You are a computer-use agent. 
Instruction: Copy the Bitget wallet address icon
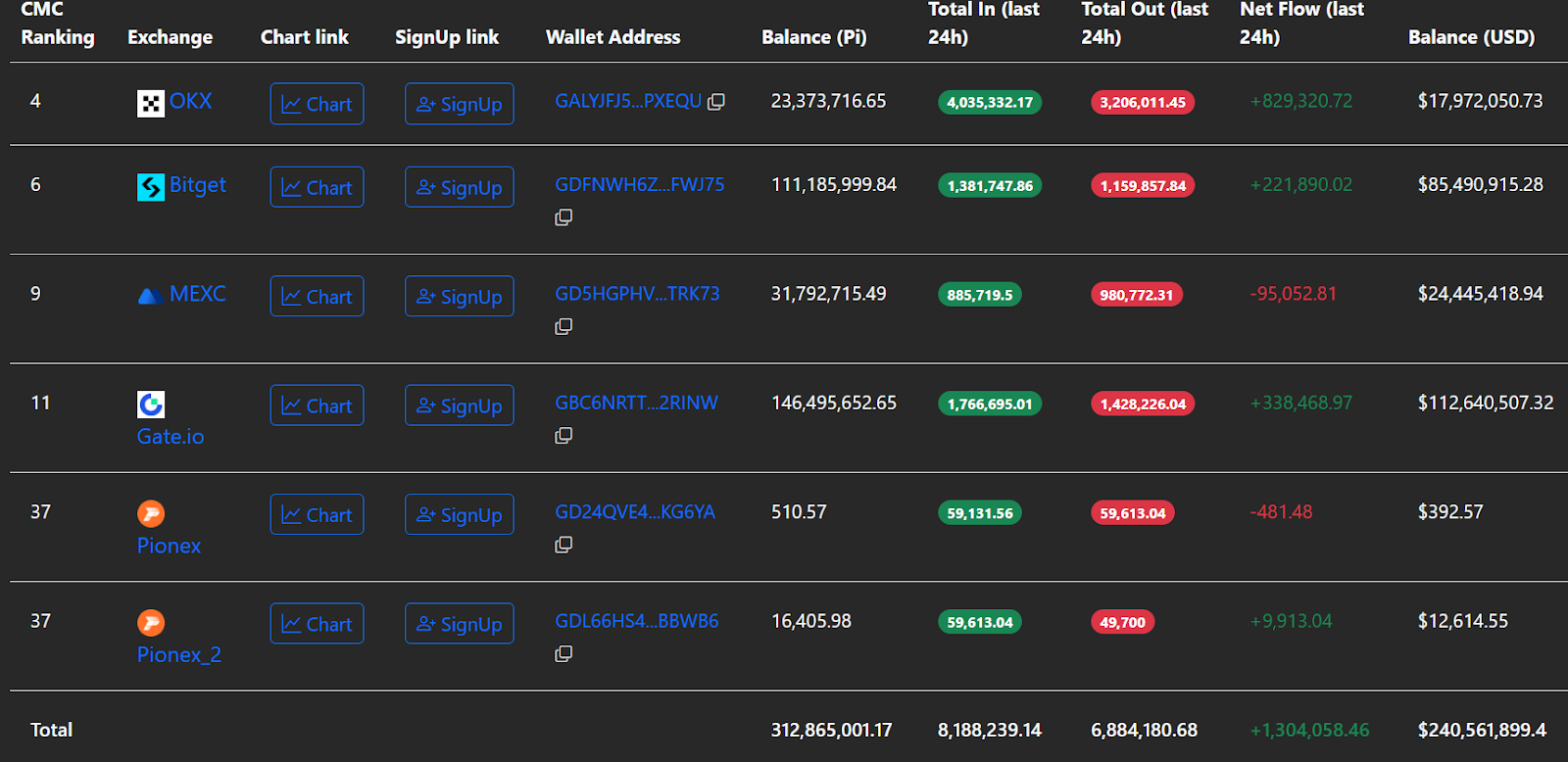coord(563,217)
